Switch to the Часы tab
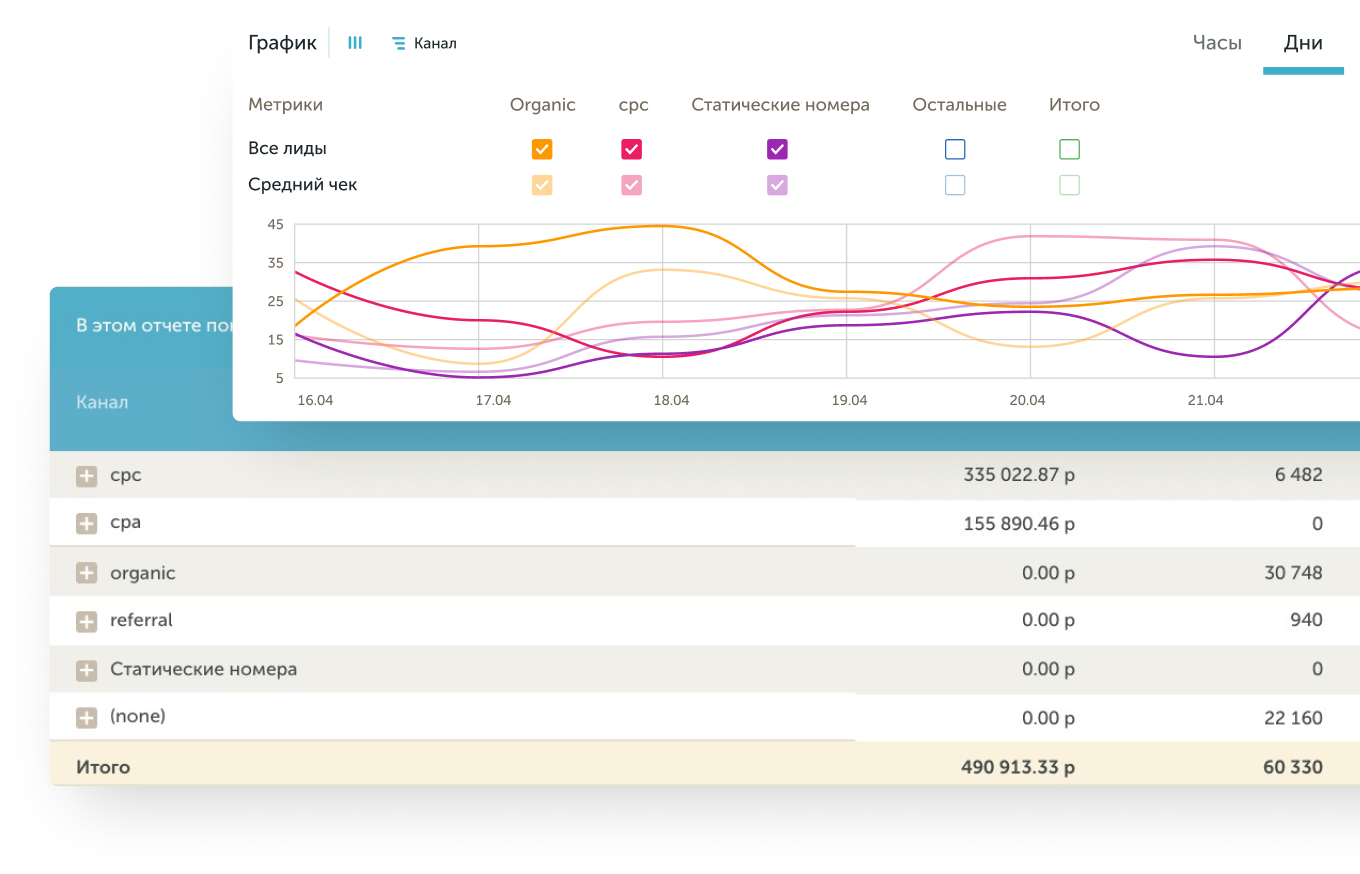Viewport: 1360px width, 874px height. tap(1217, 43)
